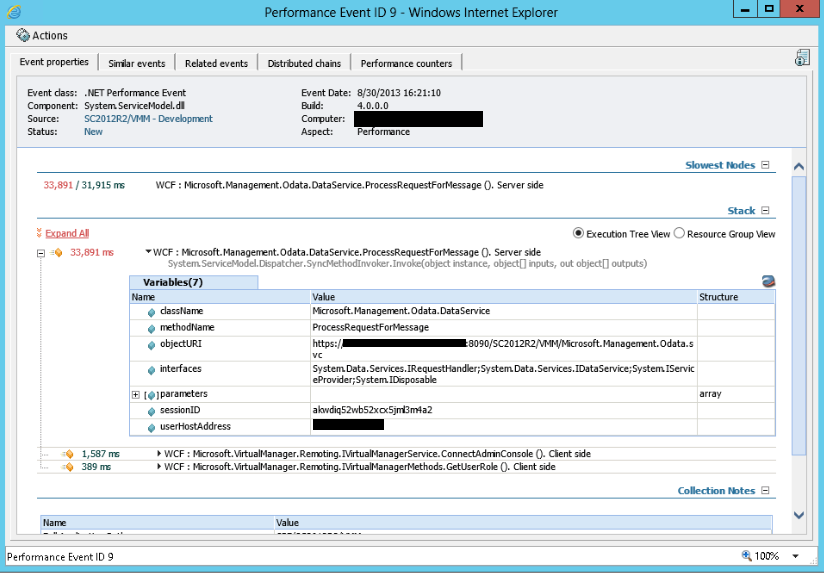Click the diamond icon next to sessionID
This screenshot has width=824, height=573.
(x=151, y=410)
